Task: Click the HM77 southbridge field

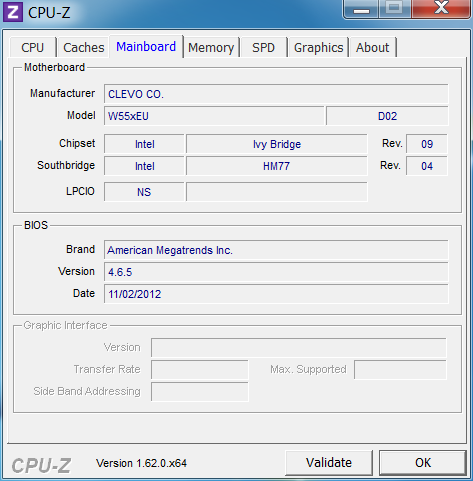Action: coord(277,166)
